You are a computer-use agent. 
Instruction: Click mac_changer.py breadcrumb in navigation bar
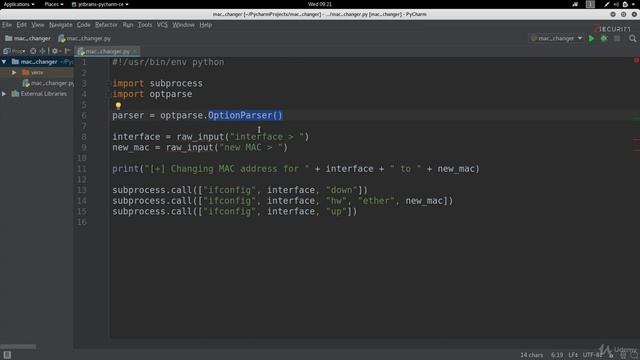84,38
